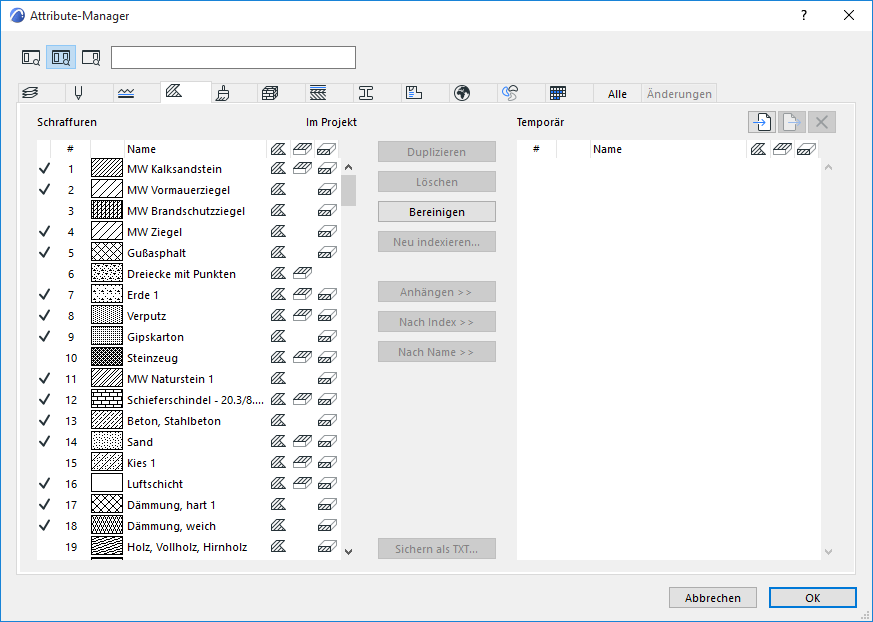
Task: Switch to the Line Types tab icon
Action: pos(126,93)
